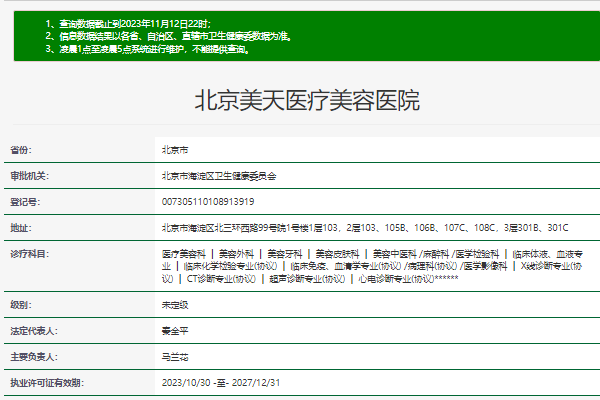The image size is (600, 400).
Task: Click the level value 未定级
Action: pyautogui.click(x=175, y=304)
